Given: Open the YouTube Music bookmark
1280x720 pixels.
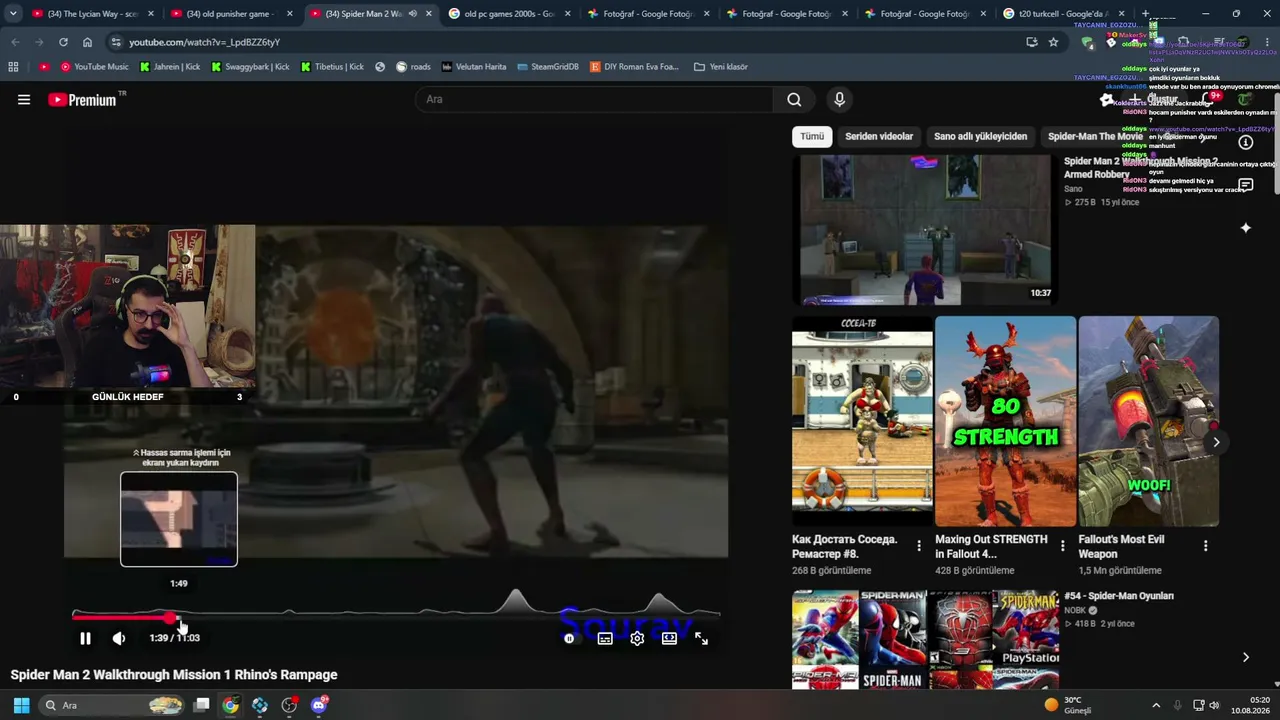Looking at the screenshot, I should (x=94, y=67).
